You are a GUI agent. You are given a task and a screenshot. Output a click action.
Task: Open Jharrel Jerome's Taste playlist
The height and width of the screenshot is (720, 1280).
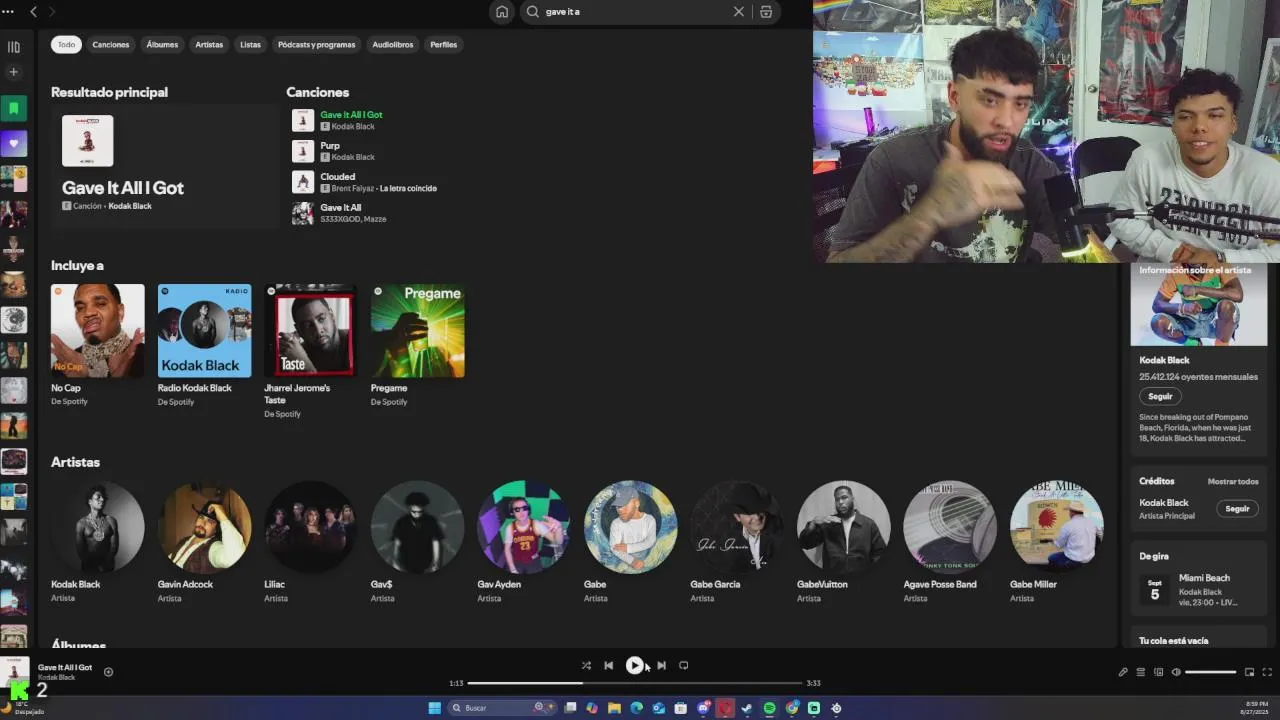[x=311, y=331]
